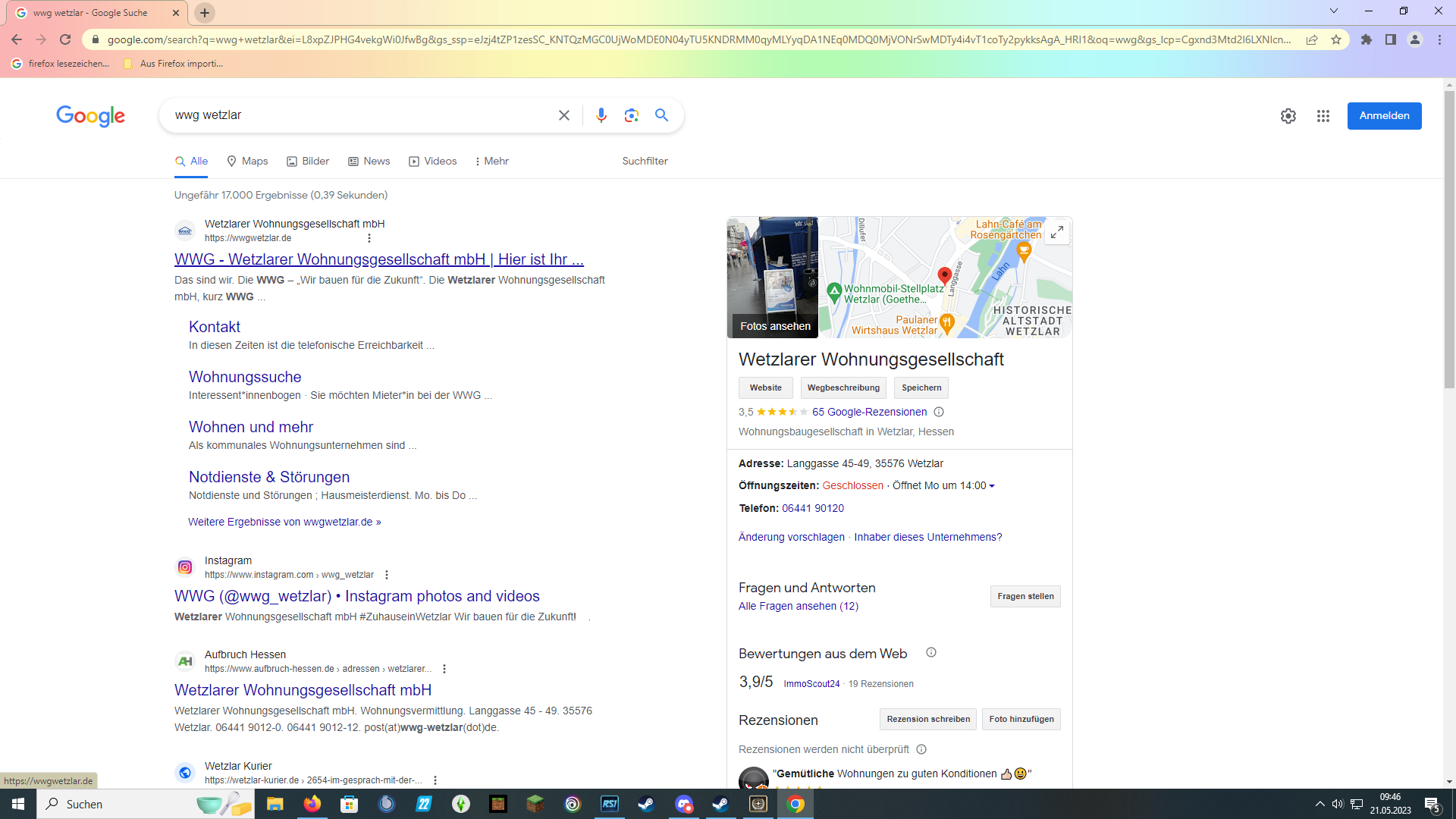Open the three-dot menu beside wwgwetzlar.de
Screen dimensions: 1456x819
click(369, 237)
